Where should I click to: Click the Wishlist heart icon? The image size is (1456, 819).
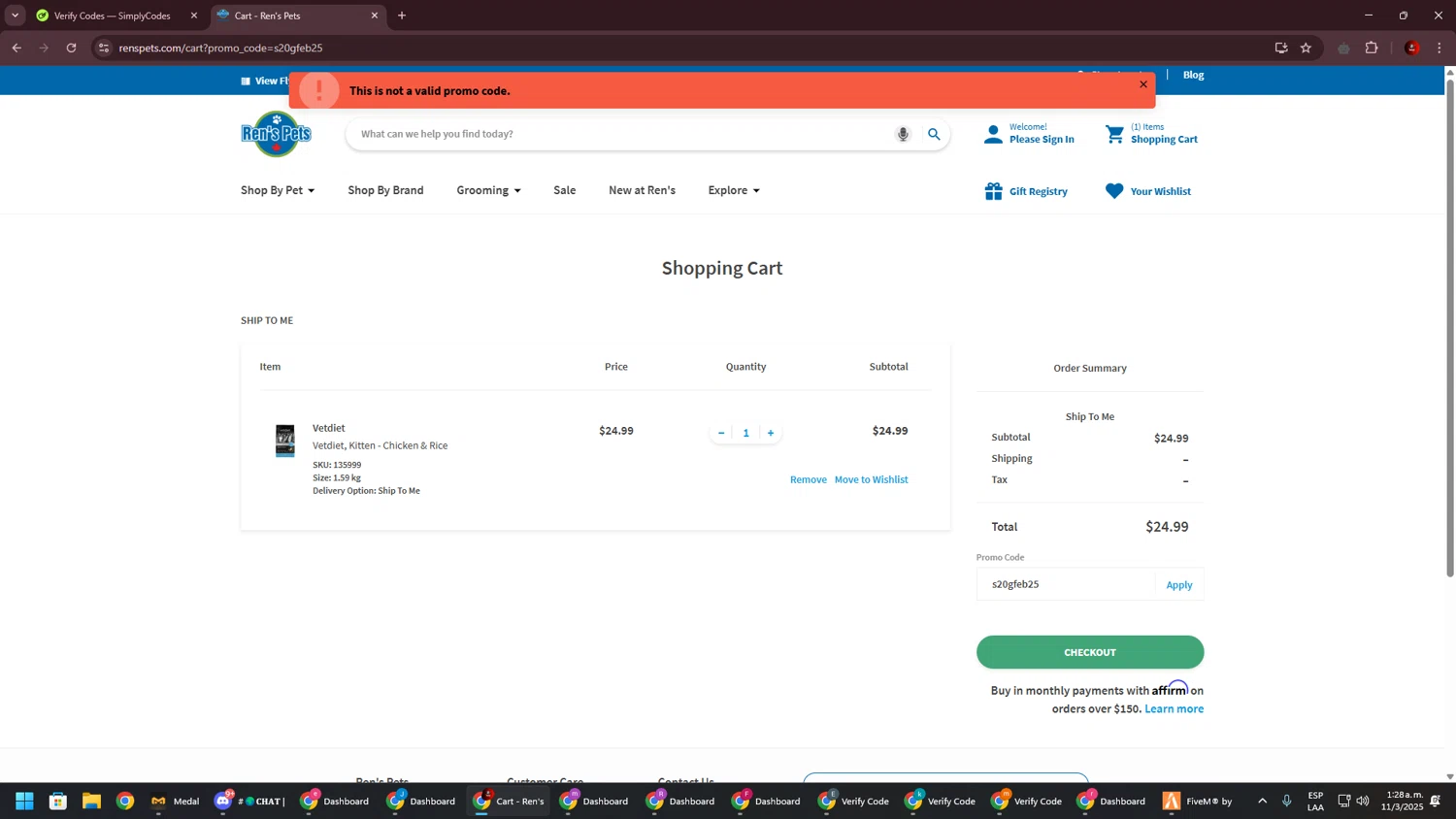(1114, 191)
